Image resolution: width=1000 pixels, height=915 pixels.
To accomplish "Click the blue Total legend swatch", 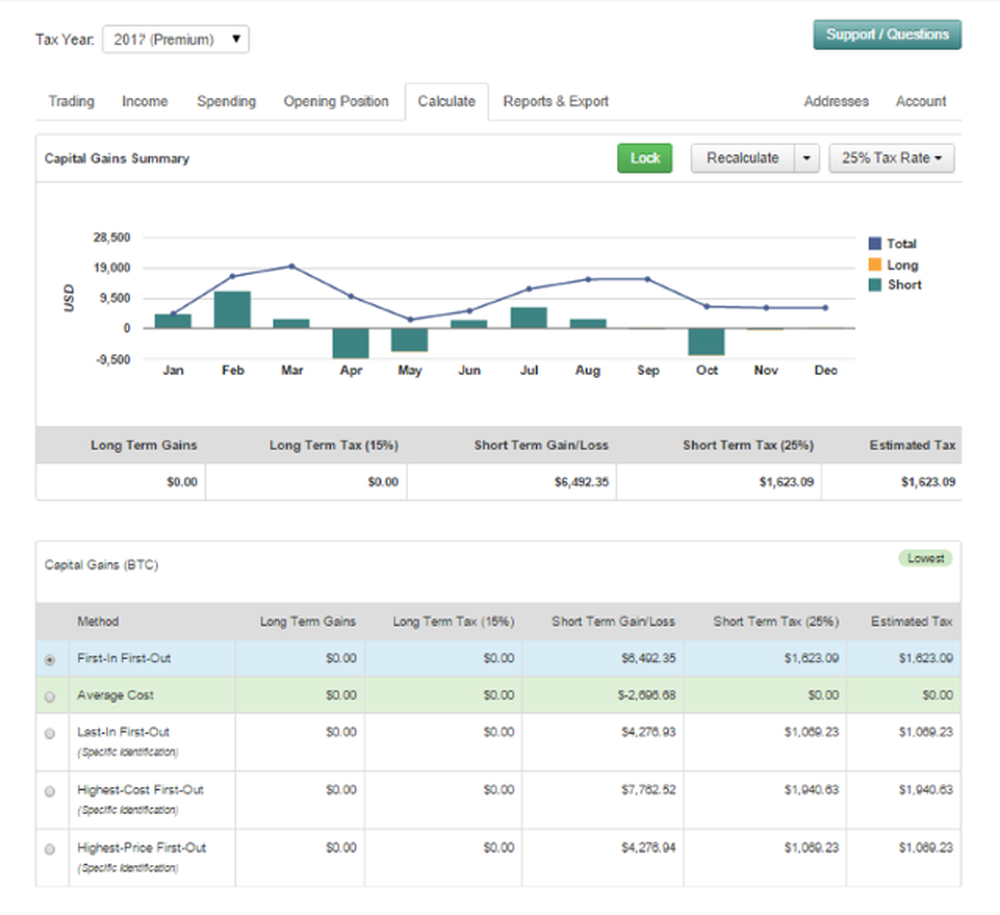I will pos(875,244).
